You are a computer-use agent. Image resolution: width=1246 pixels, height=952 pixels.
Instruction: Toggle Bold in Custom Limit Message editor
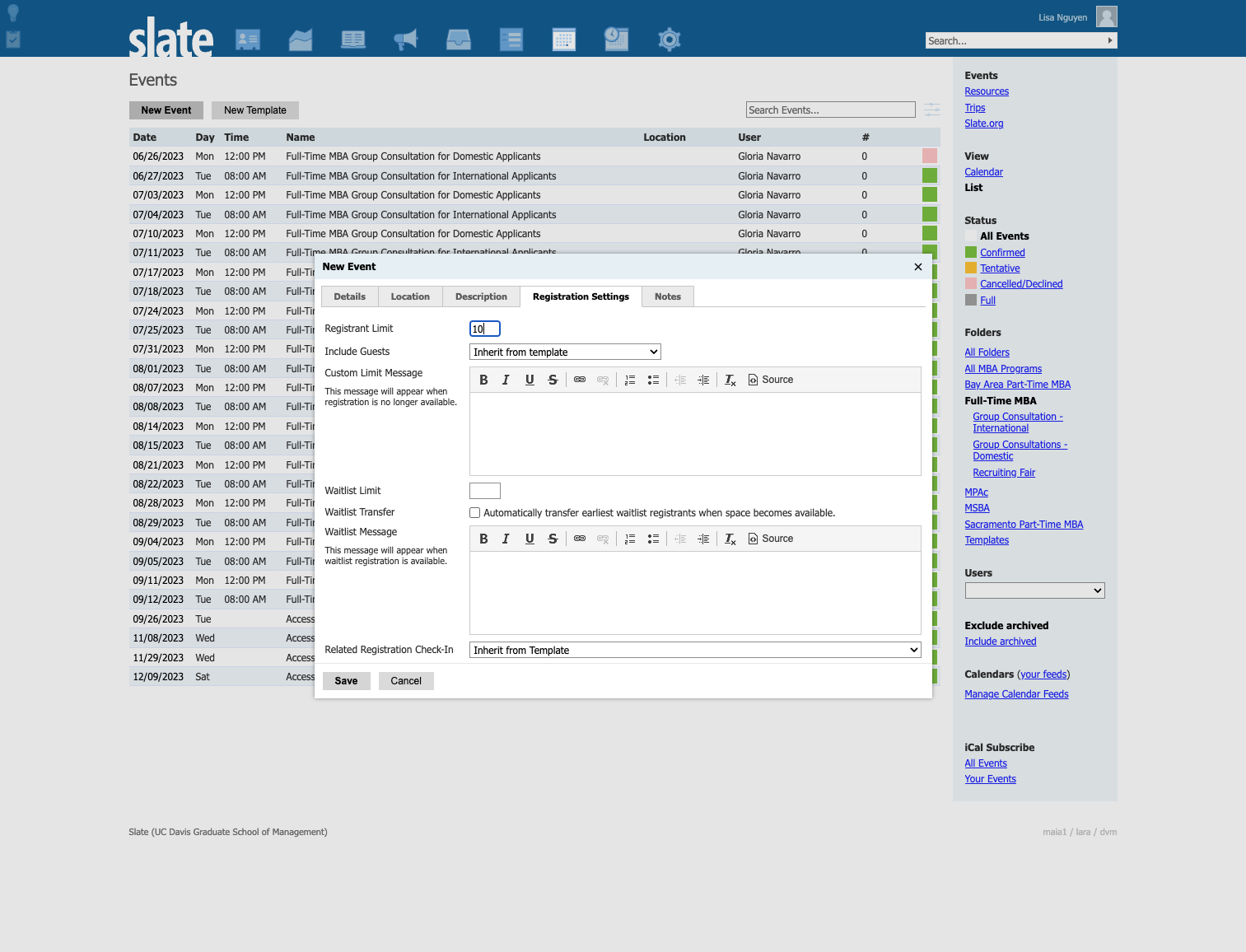tap(483, 380)
